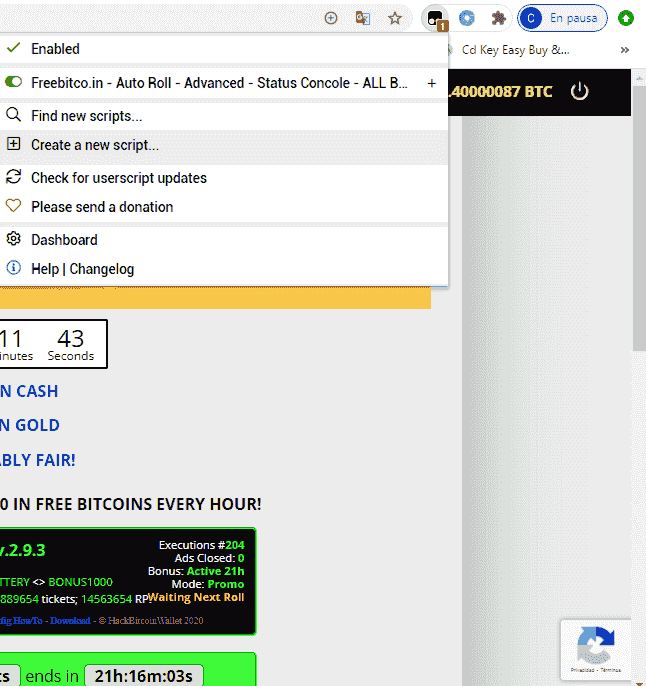The image size is (646, 686).
Task: Click the info icon beside Help
Action: click(14, 268)
